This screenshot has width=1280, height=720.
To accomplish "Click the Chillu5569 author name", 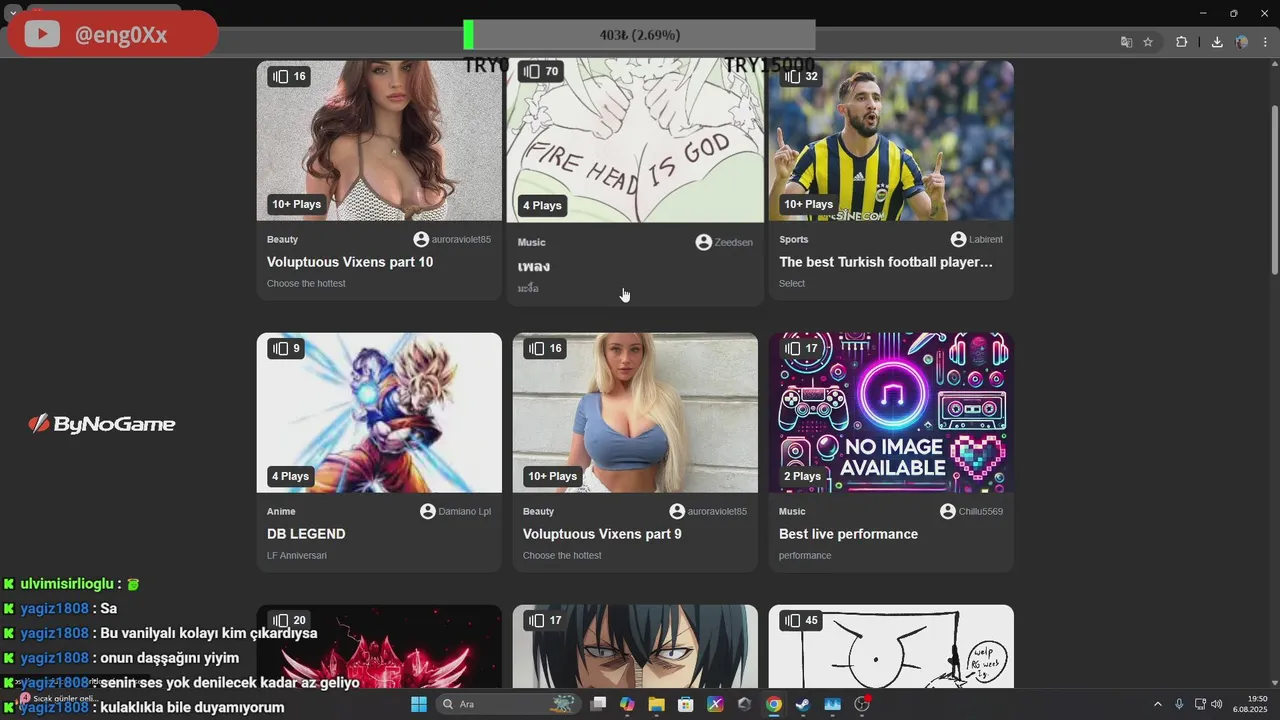I will point(981,512).
